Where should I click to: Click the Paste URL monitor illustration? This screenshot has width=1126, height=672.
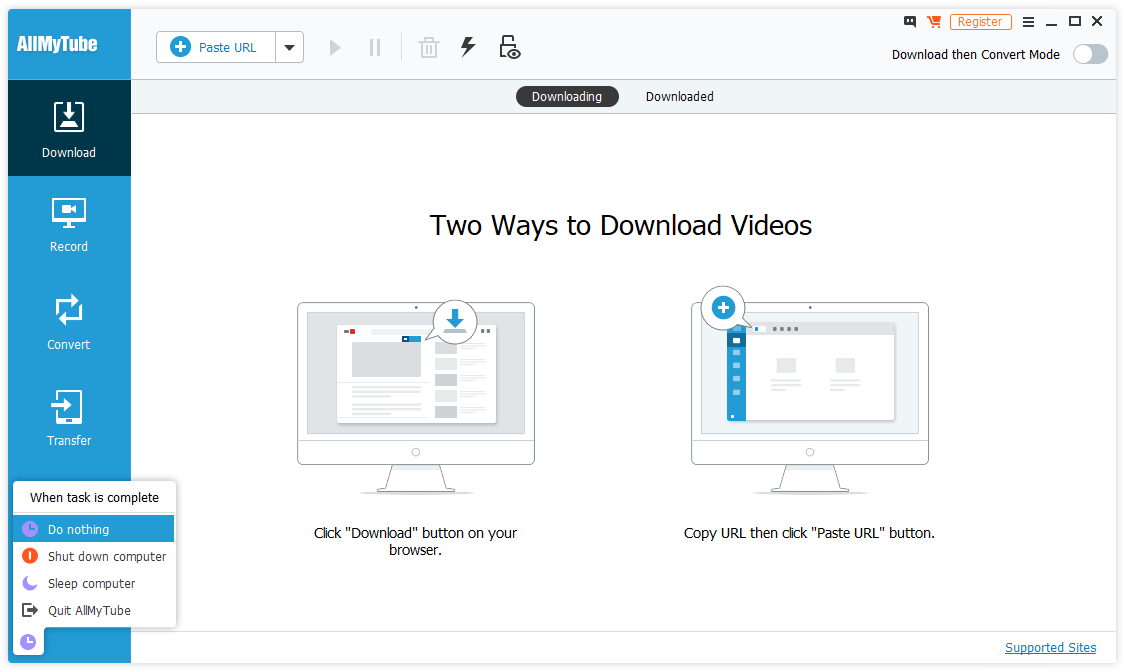809,391
